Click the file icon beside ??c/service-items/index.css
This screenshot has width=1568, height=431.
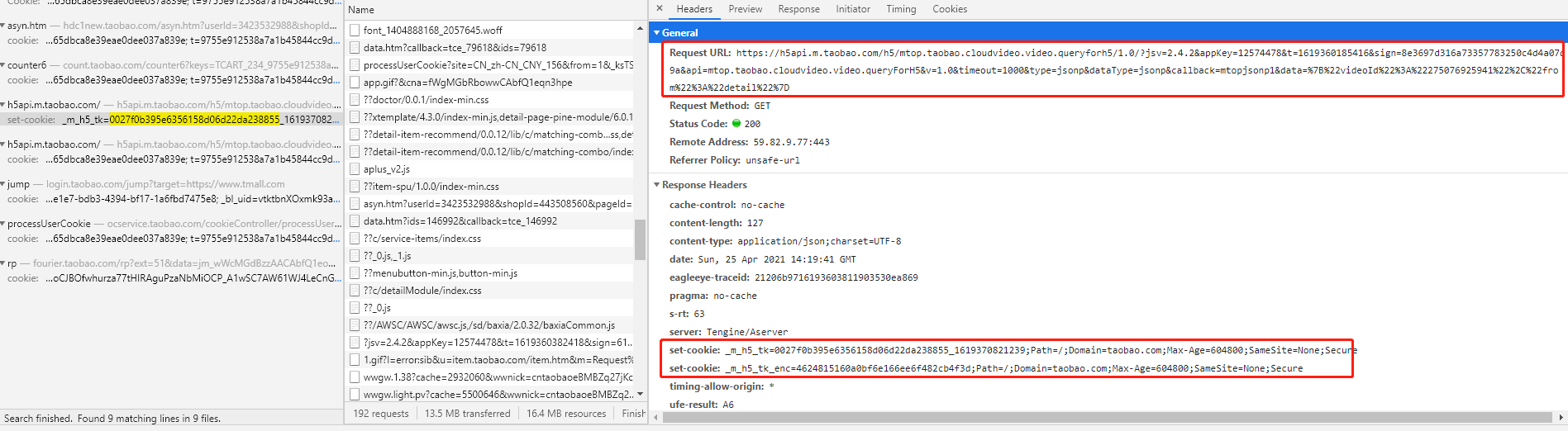355,238
